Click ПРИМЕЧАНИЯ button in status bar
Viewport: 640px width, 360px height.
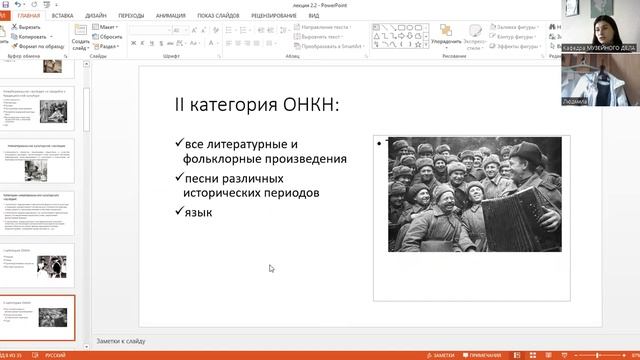click(x=482, y=356)
